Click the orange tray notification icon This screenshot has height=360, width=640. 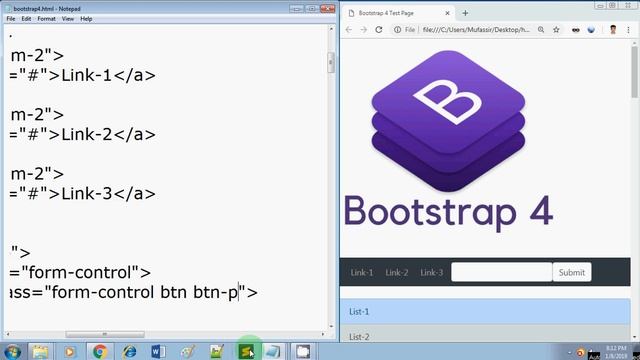point(580,353)
